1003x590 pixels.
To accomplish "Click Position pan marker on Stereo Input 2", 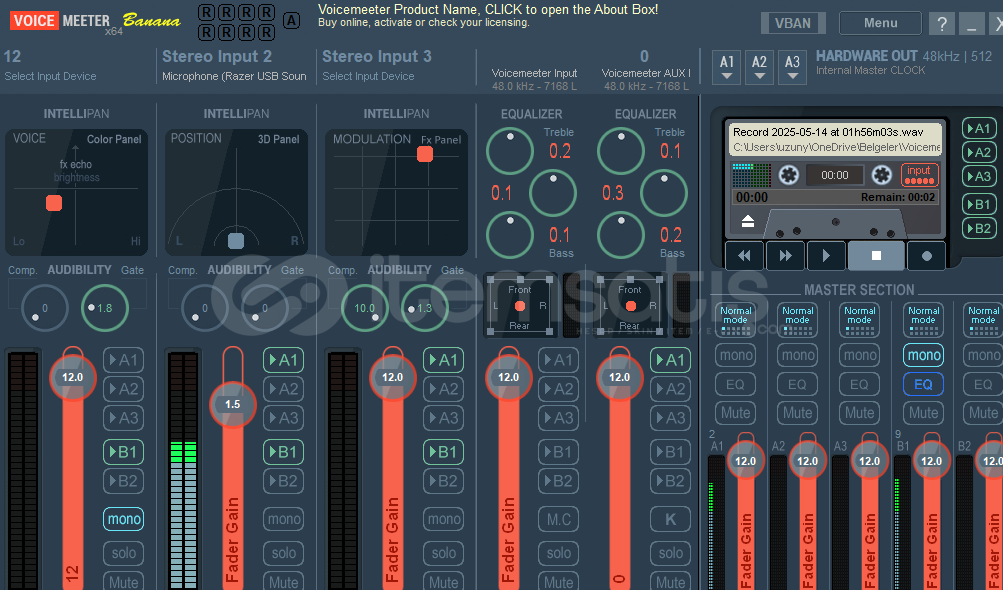I will 236,241.
